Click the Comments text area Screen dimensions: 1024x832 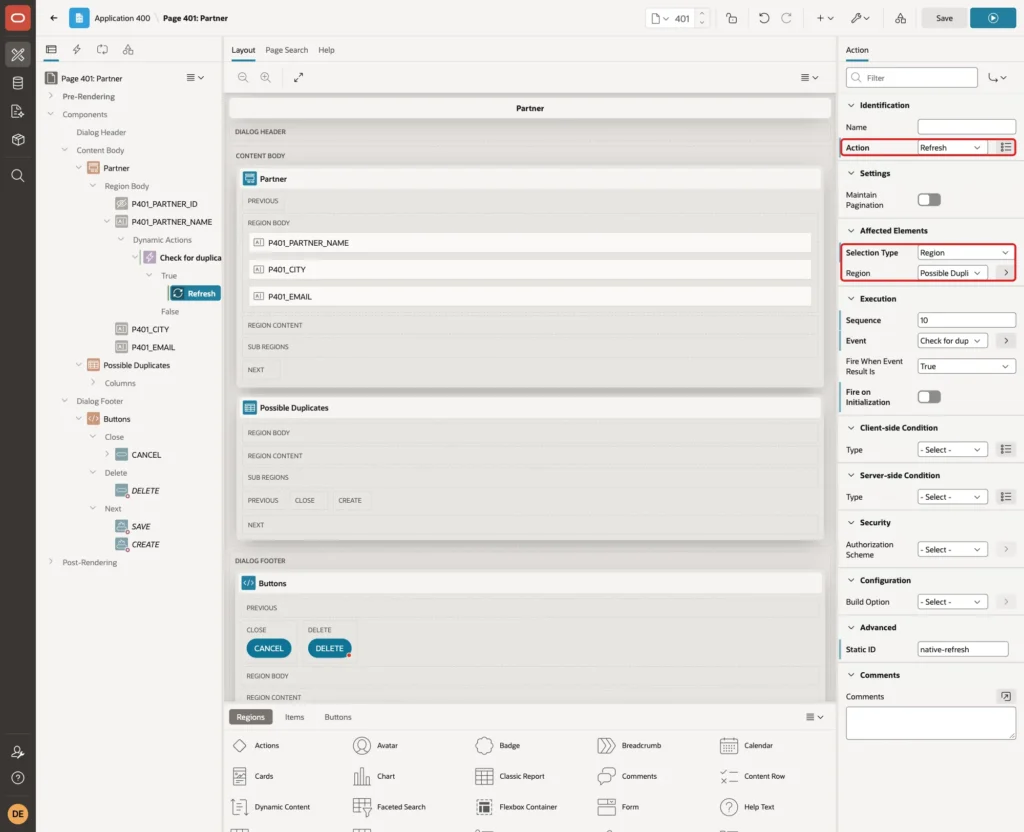pos(930,724)
